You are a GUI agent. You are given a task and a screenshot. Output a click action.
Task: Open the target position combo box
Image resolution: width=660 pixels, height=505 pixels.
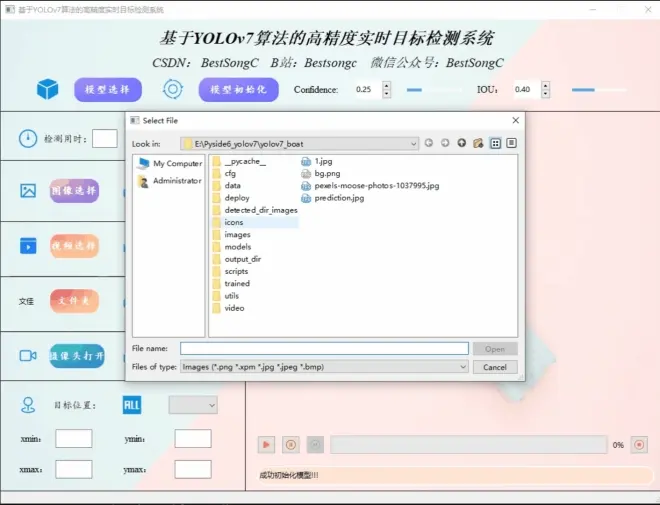click(193, 405)
